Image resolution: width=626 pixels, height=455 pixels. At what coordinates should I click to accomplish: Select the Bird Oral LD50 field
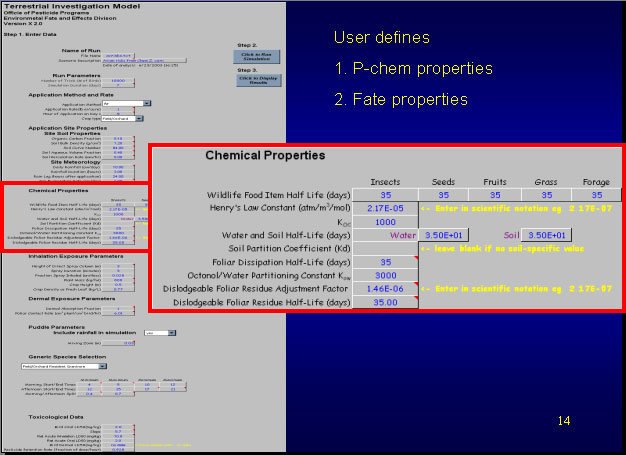click(118, 427)
